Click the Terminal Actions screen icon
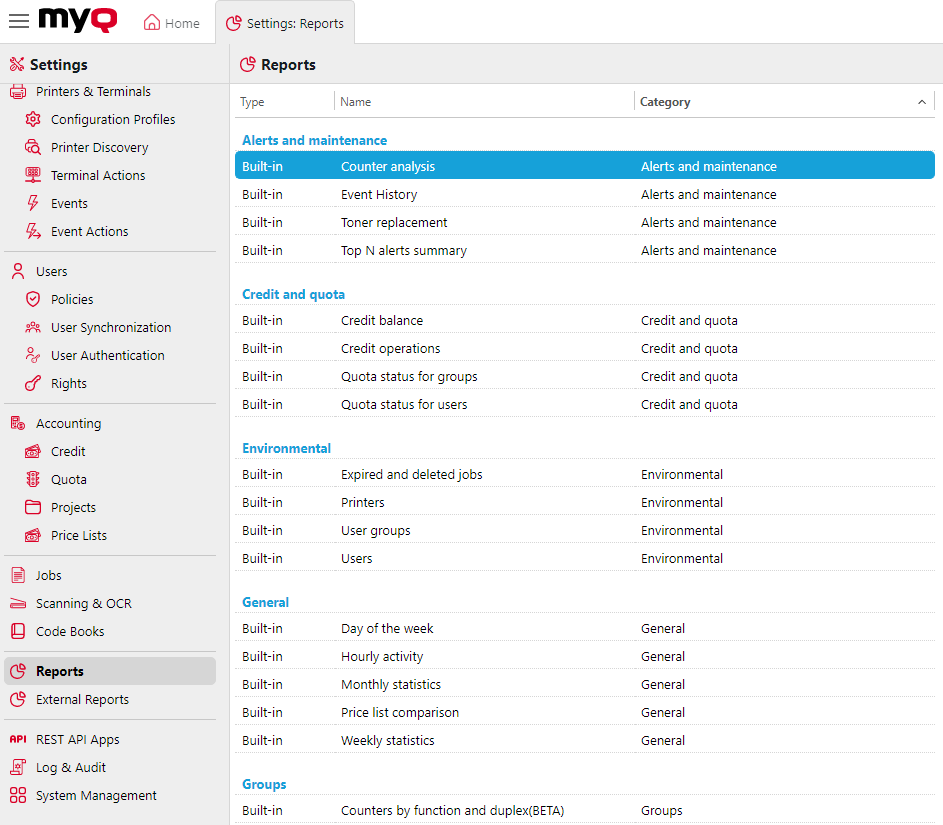Image resolution: width=943 pixels, height=825 pixels. click(x=33, y=175)
